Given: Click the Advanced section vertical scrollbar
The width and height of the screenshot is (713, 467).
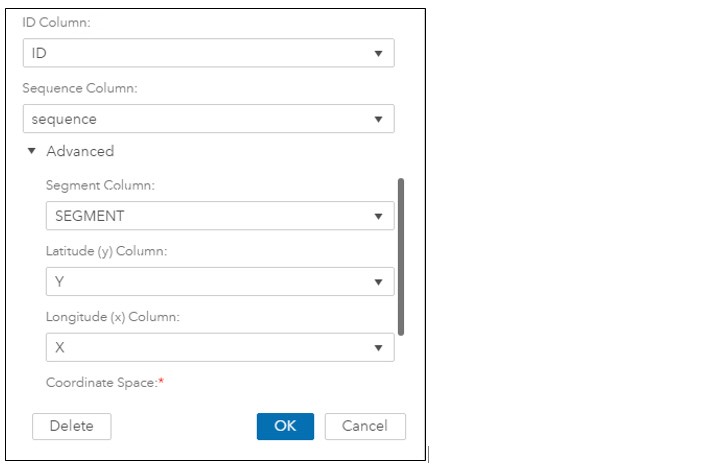Looking at the screenshot, I should 401,257.
